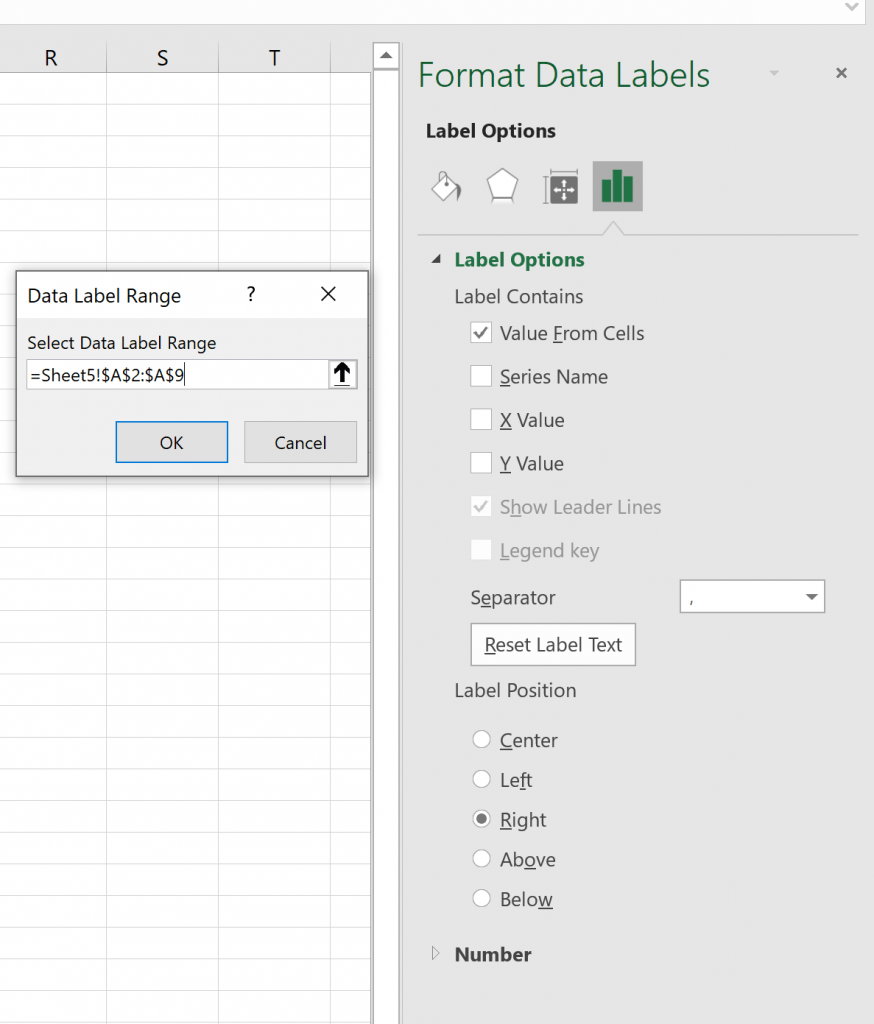Click Reset Label Text
The width and height of the screenshot is (874, 1024).
point(552,644)
